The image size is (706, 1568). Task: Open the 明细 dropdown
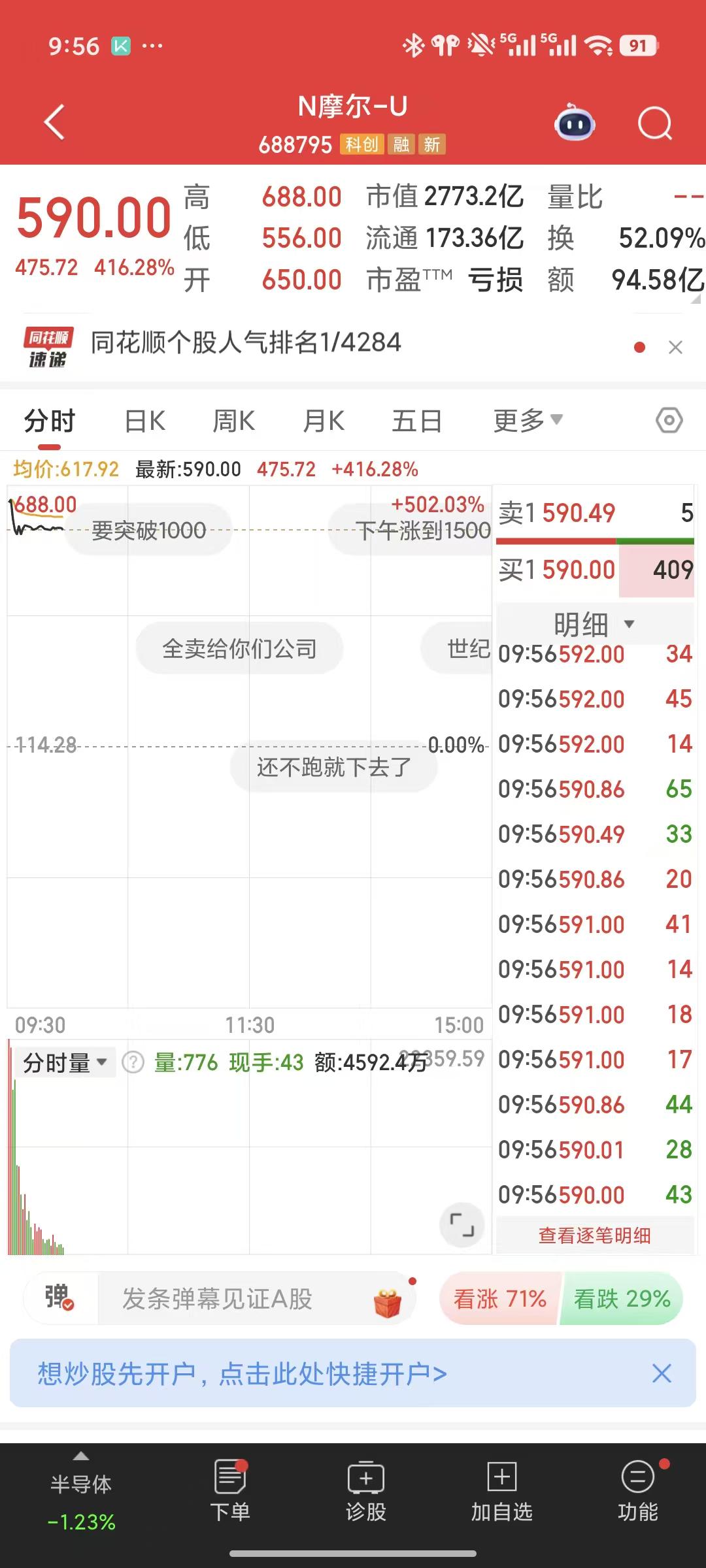tap(594, 624)
